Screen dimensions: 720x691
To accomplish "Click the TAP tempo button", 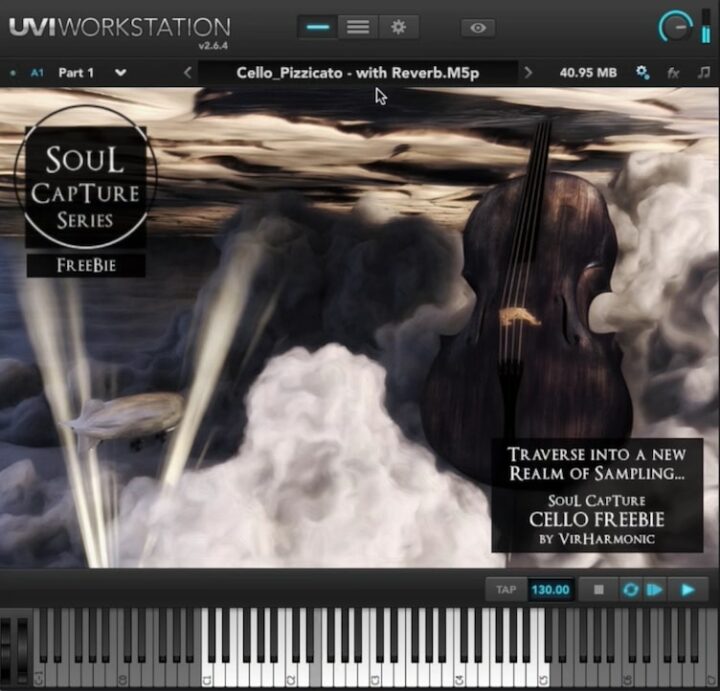I will click(506, 590).
